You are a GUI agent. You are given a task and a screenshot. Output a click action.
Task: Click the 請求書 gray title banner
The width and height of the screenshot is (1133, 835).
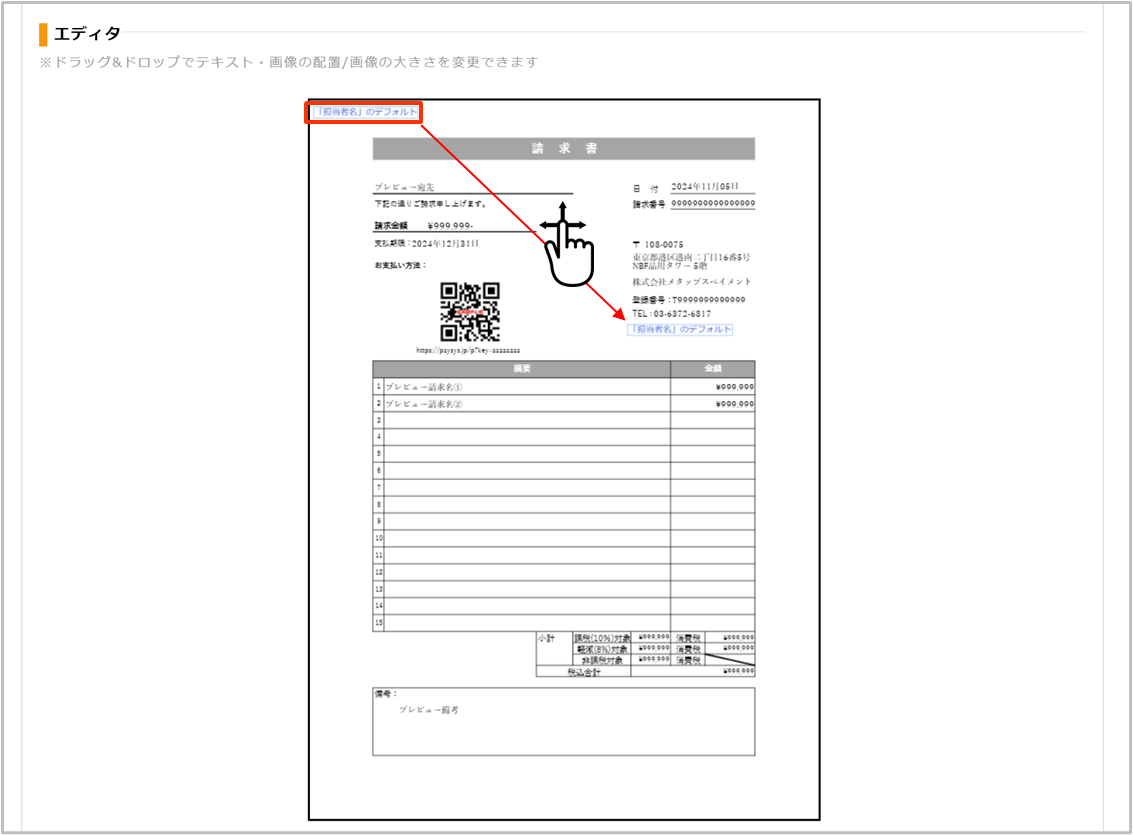pos(563,149)
